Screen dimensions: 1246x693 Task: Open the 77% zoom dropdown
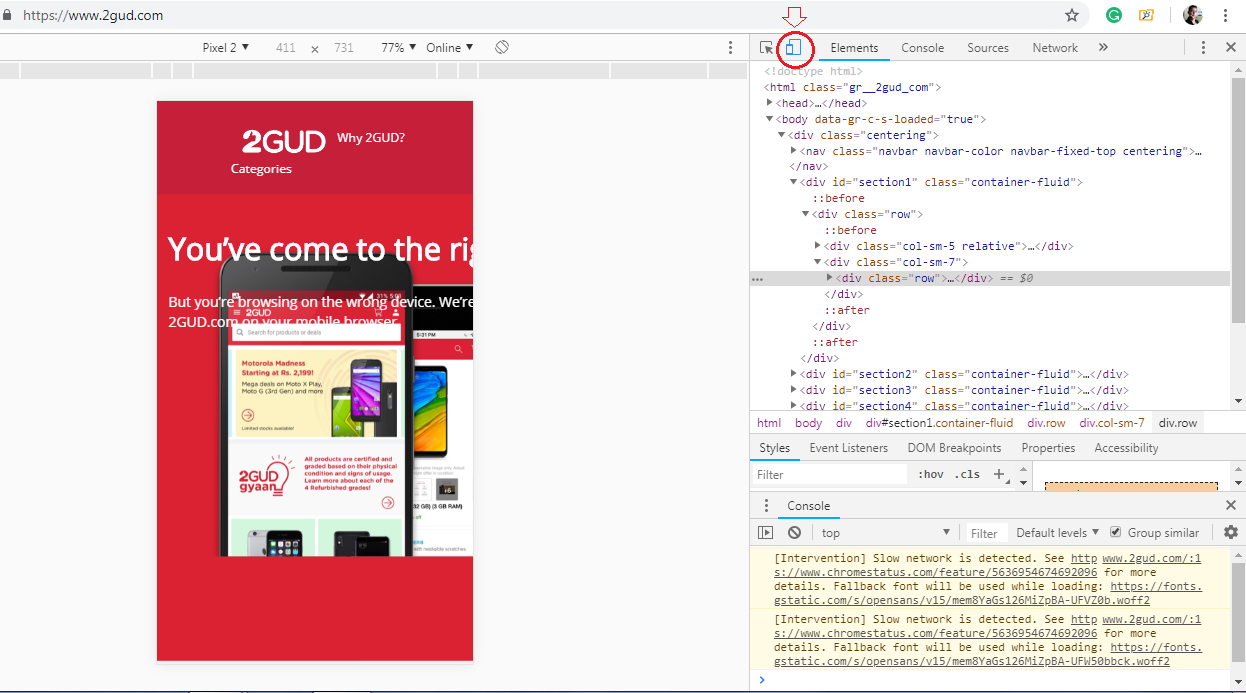(398, 47)
